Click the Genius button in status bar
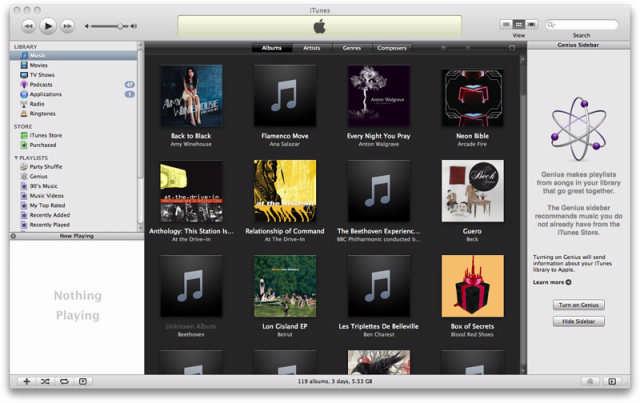 coord(590,381)
